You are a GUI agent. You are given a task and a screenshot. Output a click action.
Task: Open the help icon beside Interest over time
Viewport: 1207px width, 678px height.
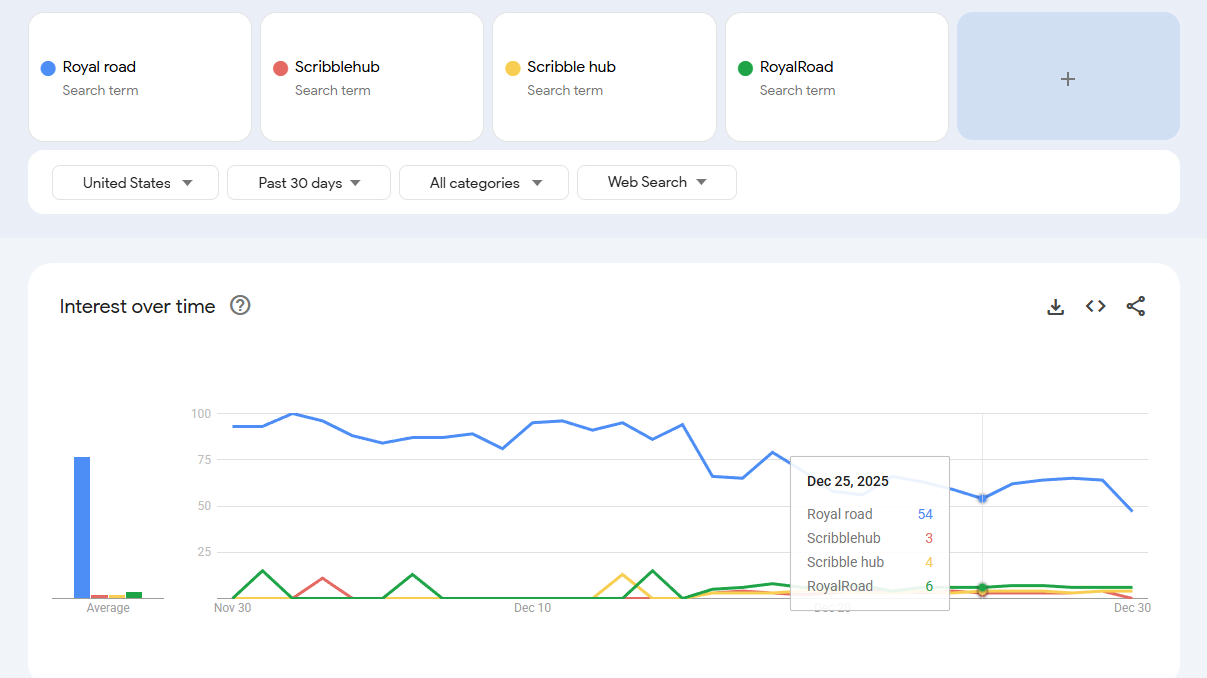(x=240, y=306)
